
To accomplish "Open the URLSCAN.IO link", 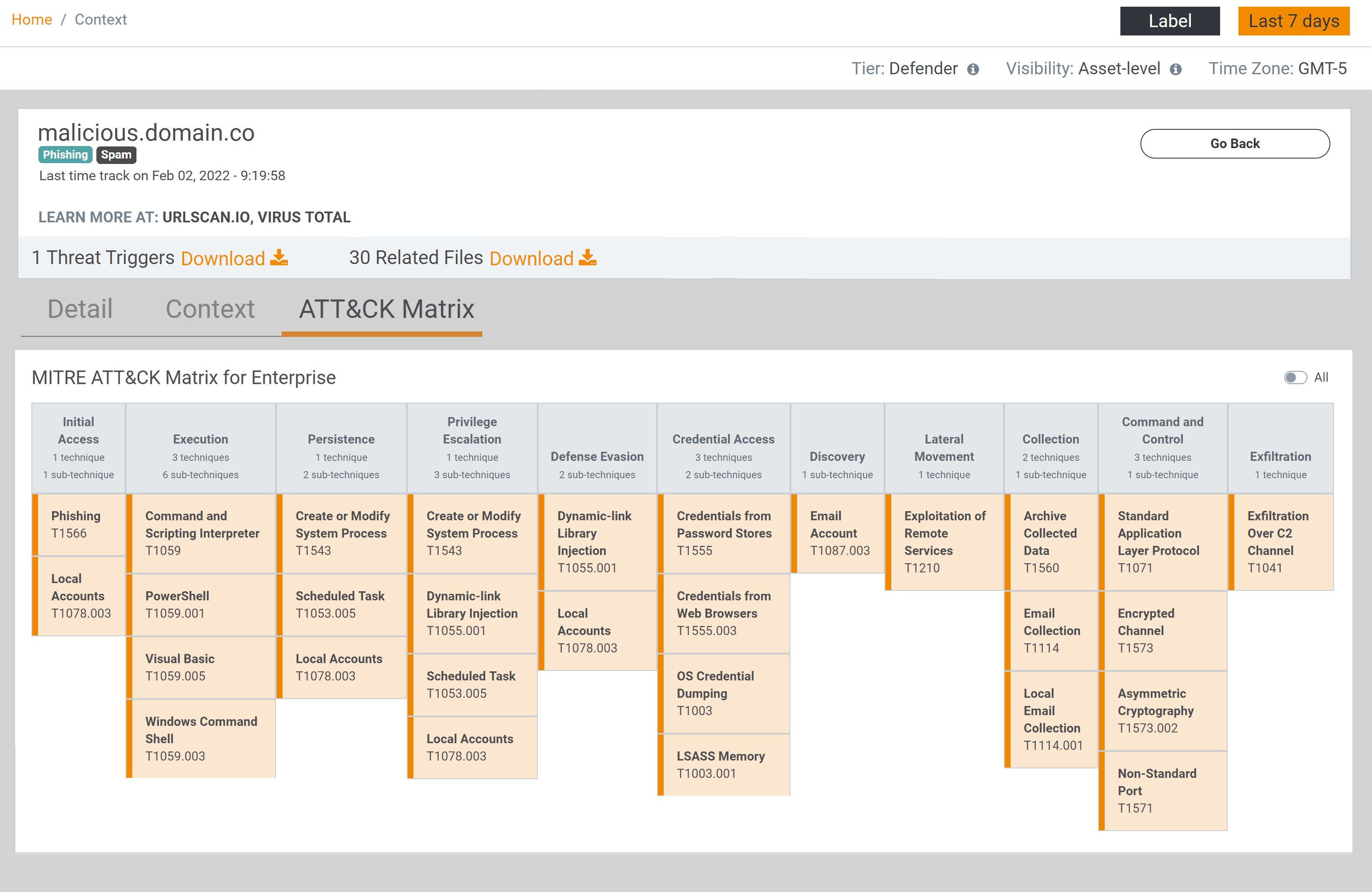I will pyautogui.click(x=206, y=217).
